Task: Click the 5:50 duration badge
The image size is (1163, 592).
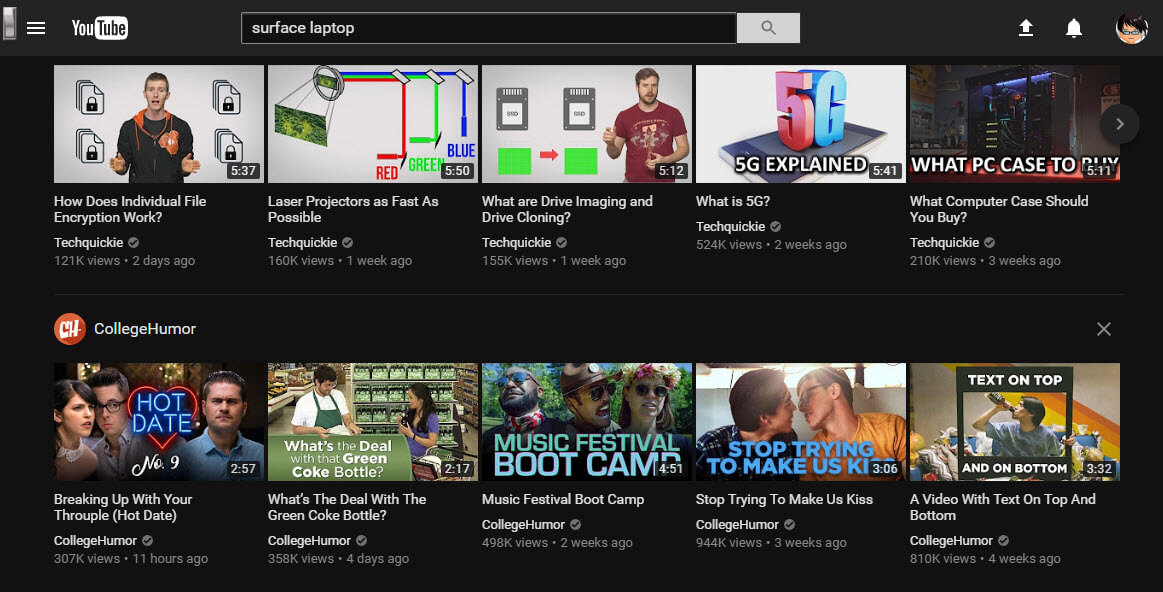Action: pos(457,171)
